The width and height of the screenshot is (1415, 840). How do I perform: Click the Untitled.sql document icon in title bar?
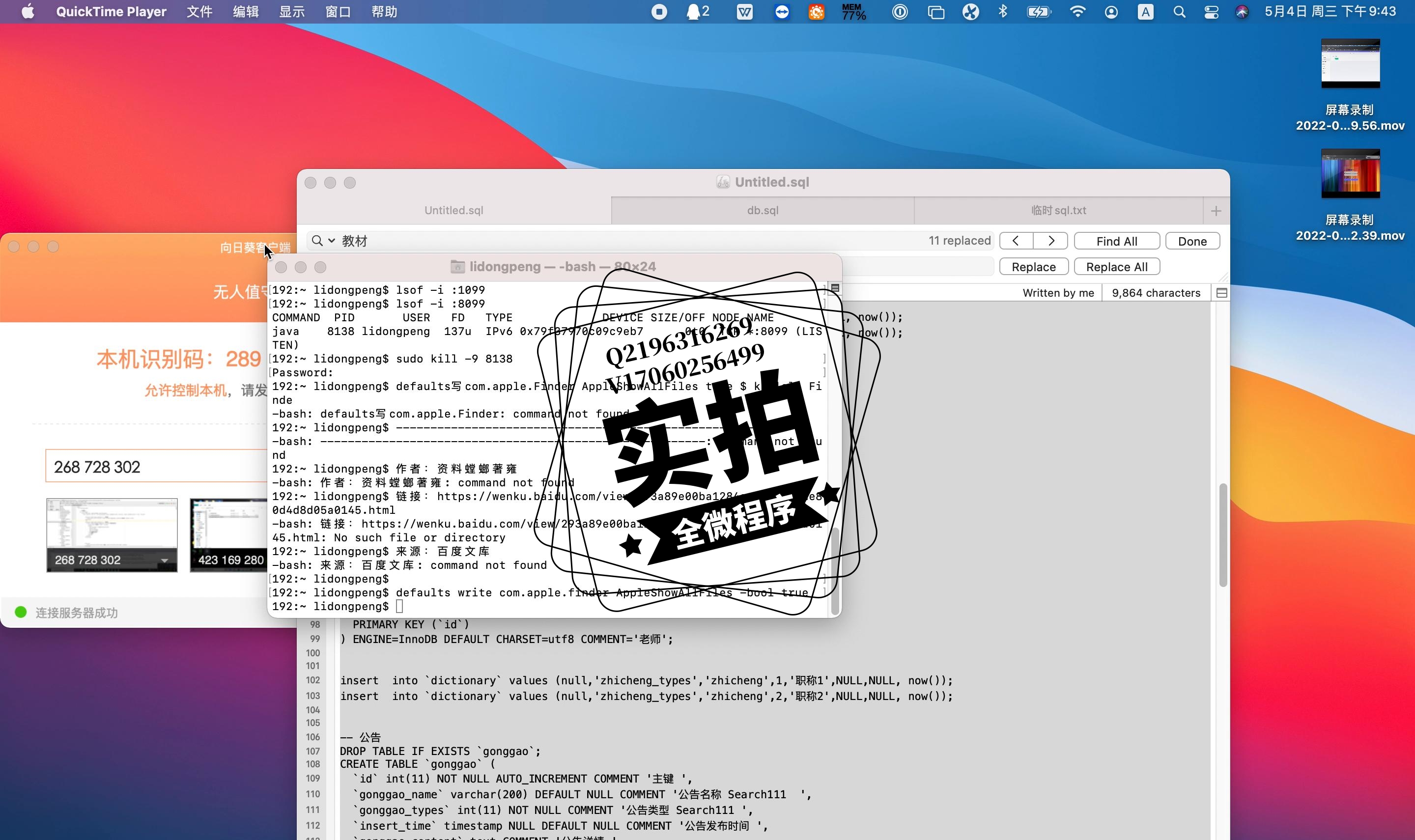click(x=723, y=182)
